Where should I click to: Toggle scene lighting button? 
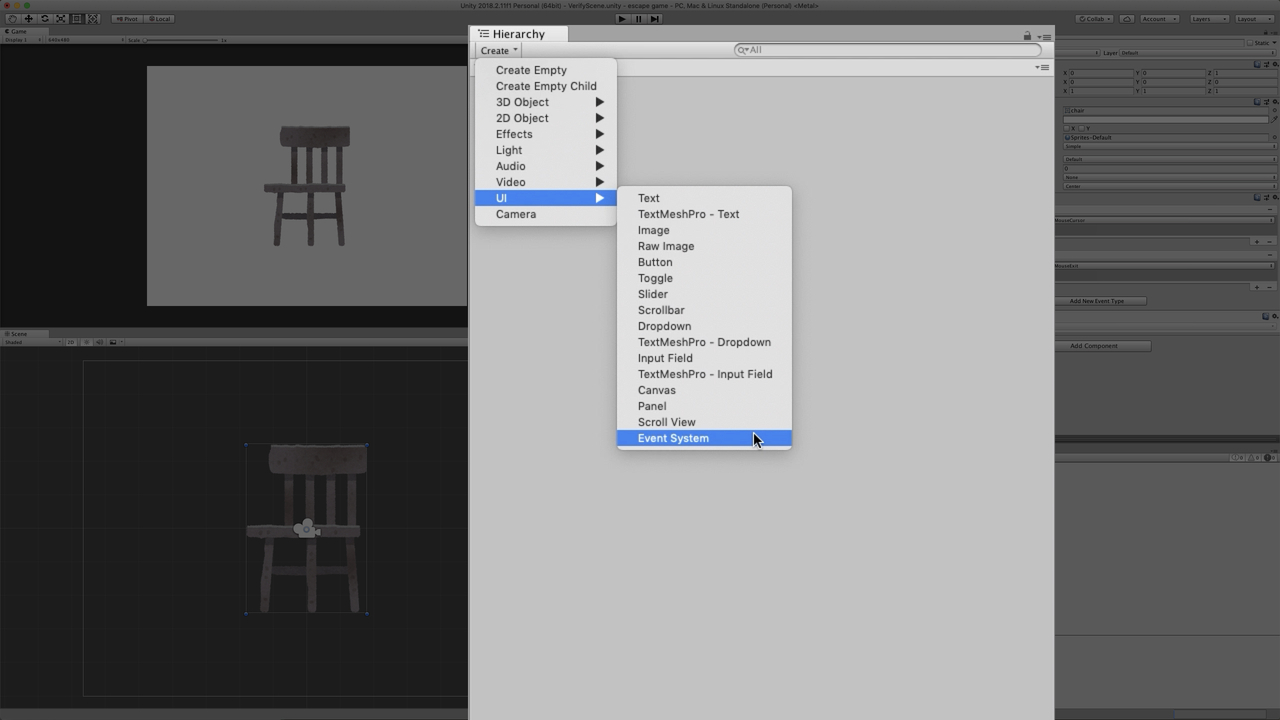[86, 342]
